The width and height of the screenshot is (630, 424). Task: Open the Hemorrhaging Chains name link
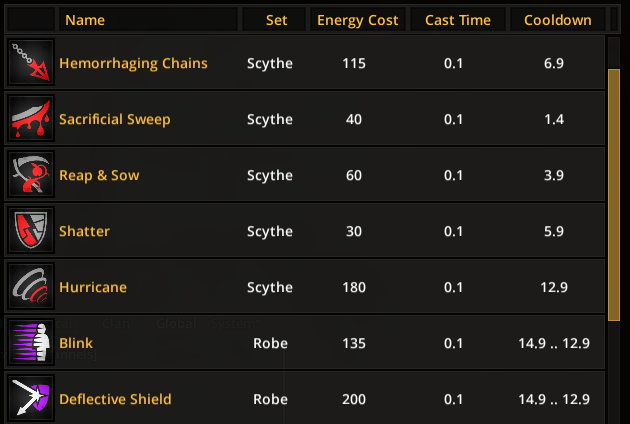coord(133,63)
